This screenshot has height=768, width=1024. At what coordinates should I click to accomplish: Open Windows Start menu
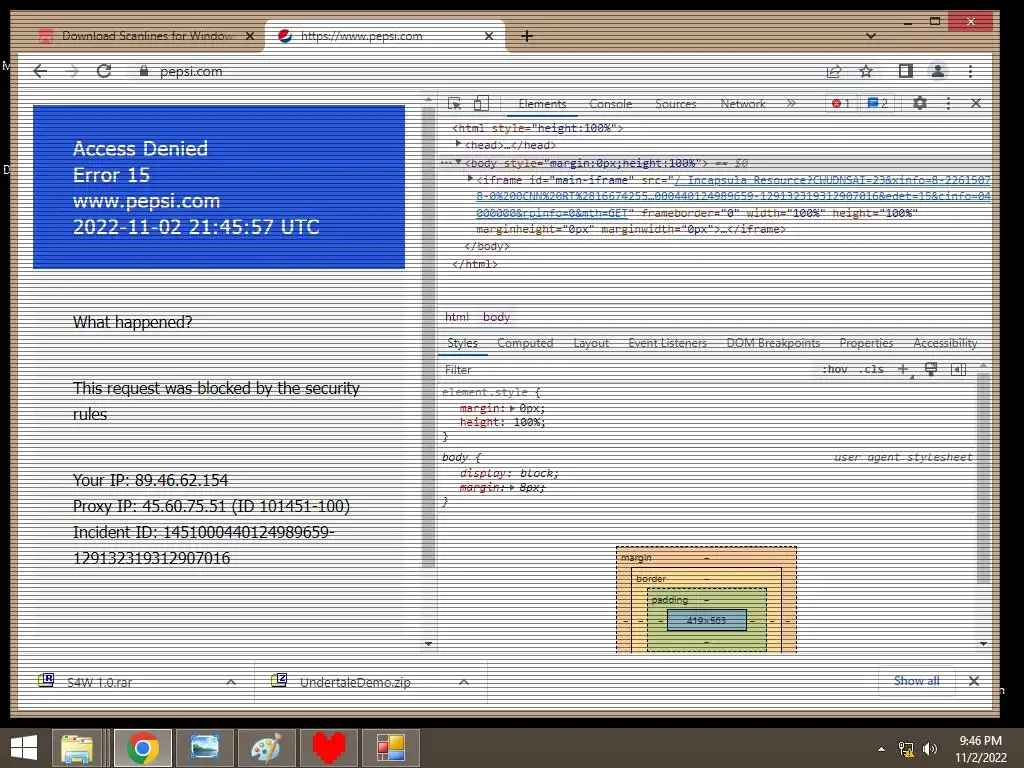(25, 748)
